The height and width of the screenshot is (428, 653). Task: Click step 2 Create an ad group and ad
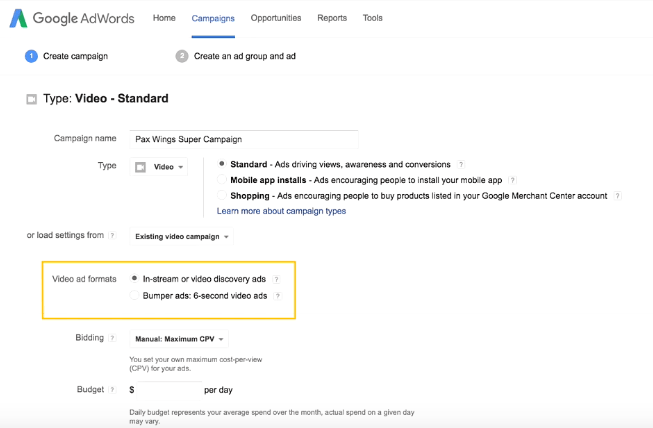click(x=235, y=56)
